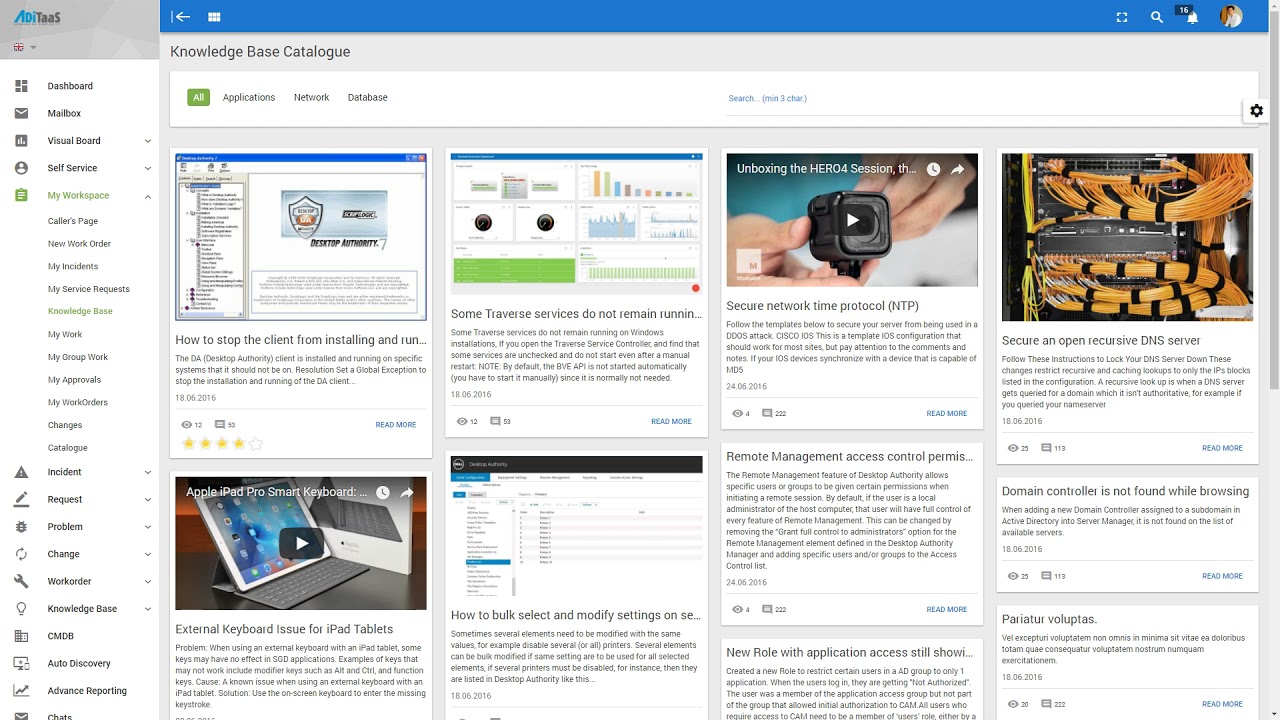This screenshot has height=720, width=1280.
Task: Click Request pencil icon in sidebar
Action: click(x=21, y=499)
